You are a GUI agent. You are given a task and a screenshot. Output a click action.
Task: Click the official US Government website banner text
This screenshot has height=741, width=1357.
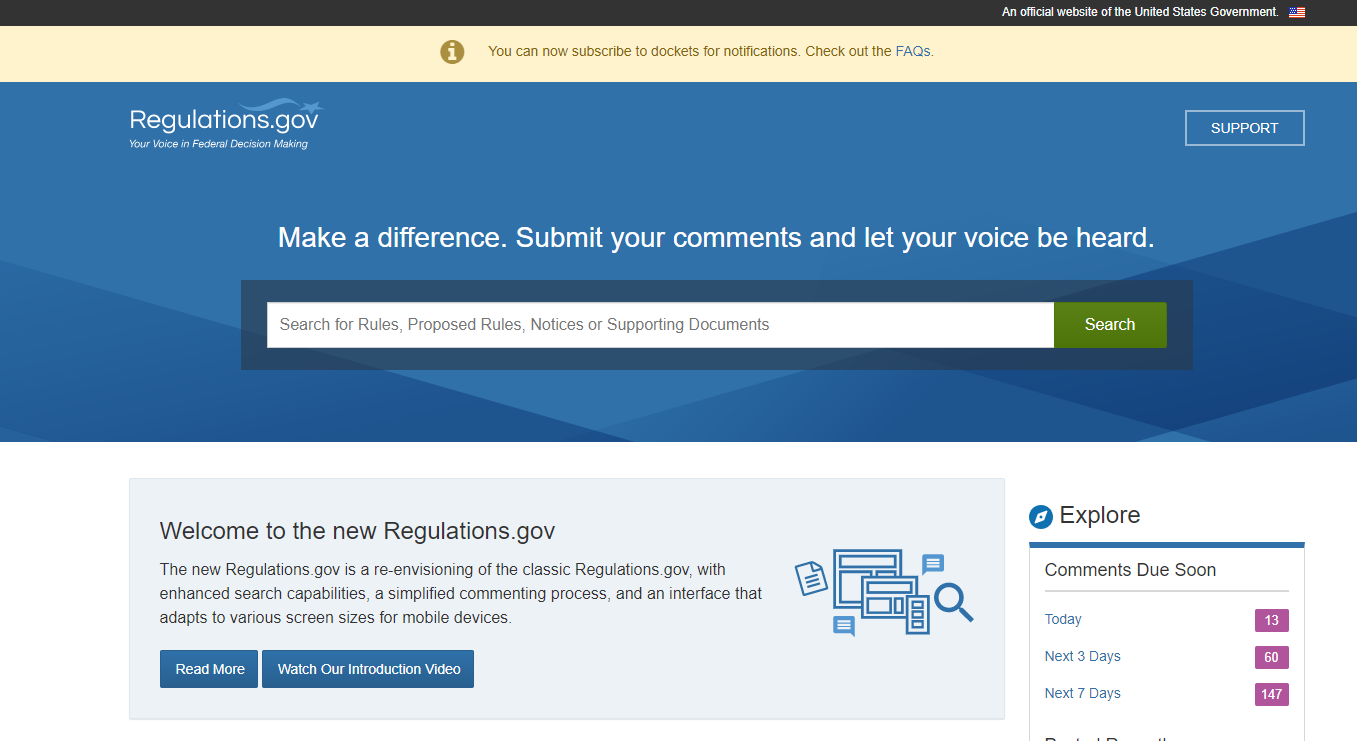[x=1139, y=12]
